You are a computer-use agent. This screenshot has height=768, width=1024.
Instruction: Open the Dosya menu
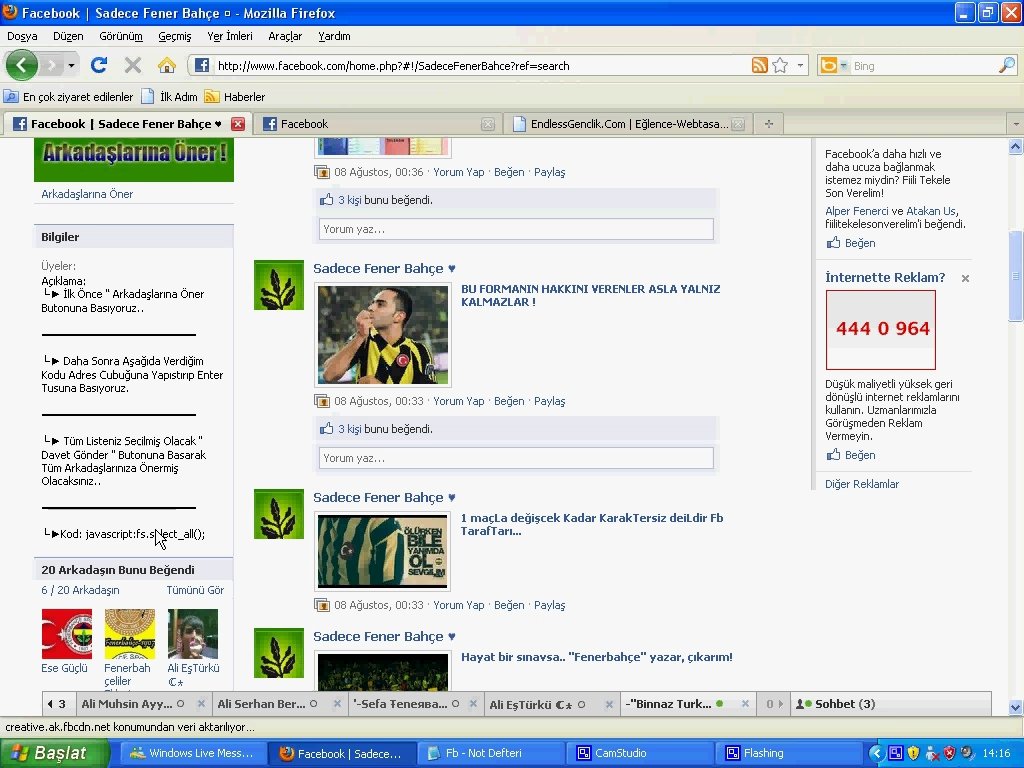[22, 36]
